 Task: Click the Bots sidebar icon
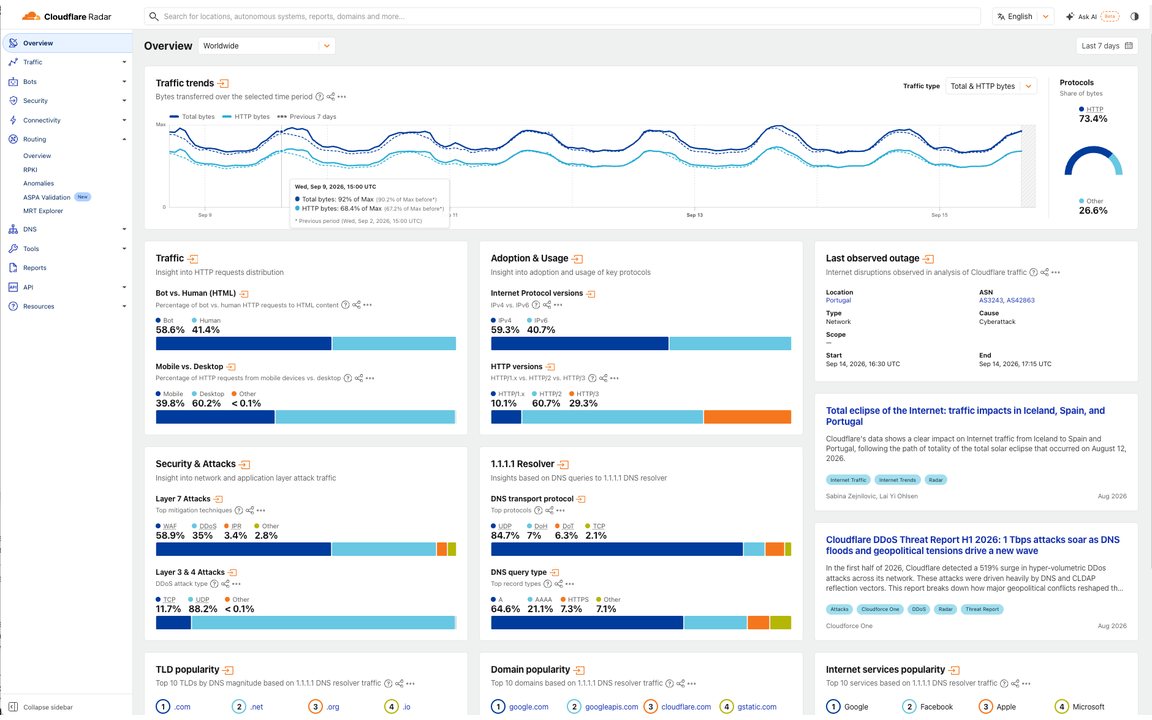click(x=12, y=82)
